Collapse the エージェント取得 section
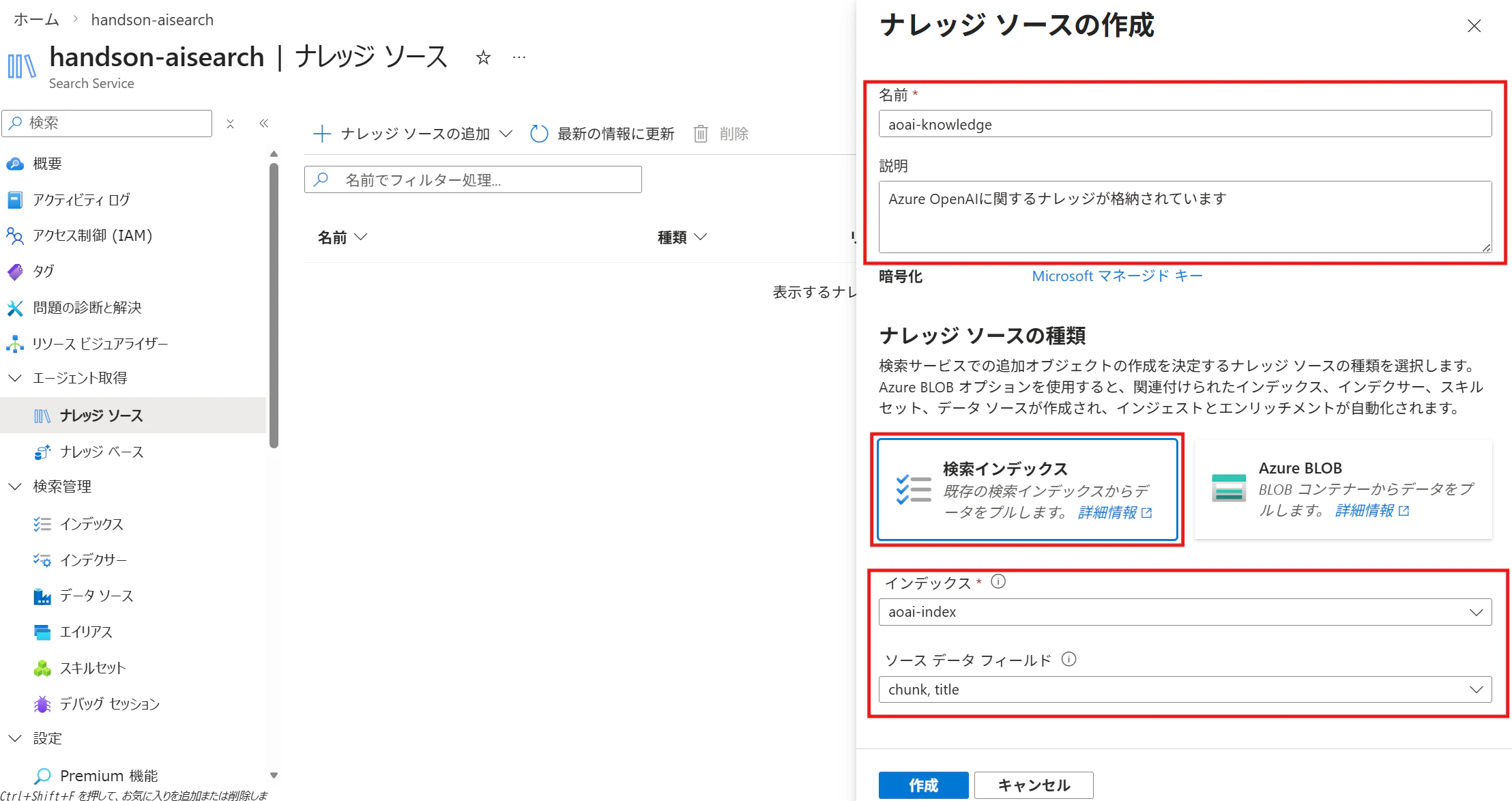 tap(15, 378)
